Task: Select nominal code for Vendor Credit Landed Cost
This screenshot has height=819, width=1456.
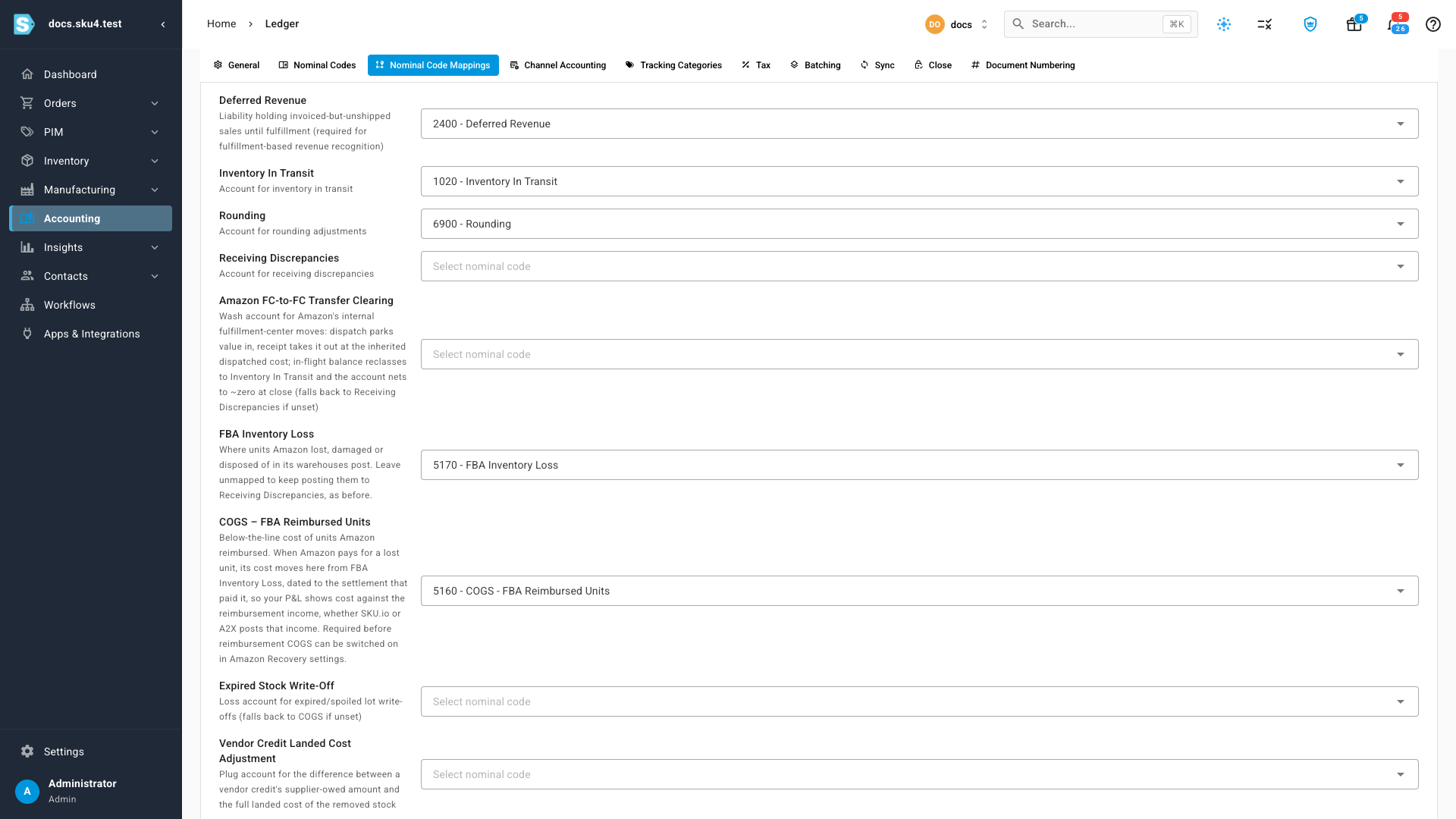Action: [x=919, y=774]
